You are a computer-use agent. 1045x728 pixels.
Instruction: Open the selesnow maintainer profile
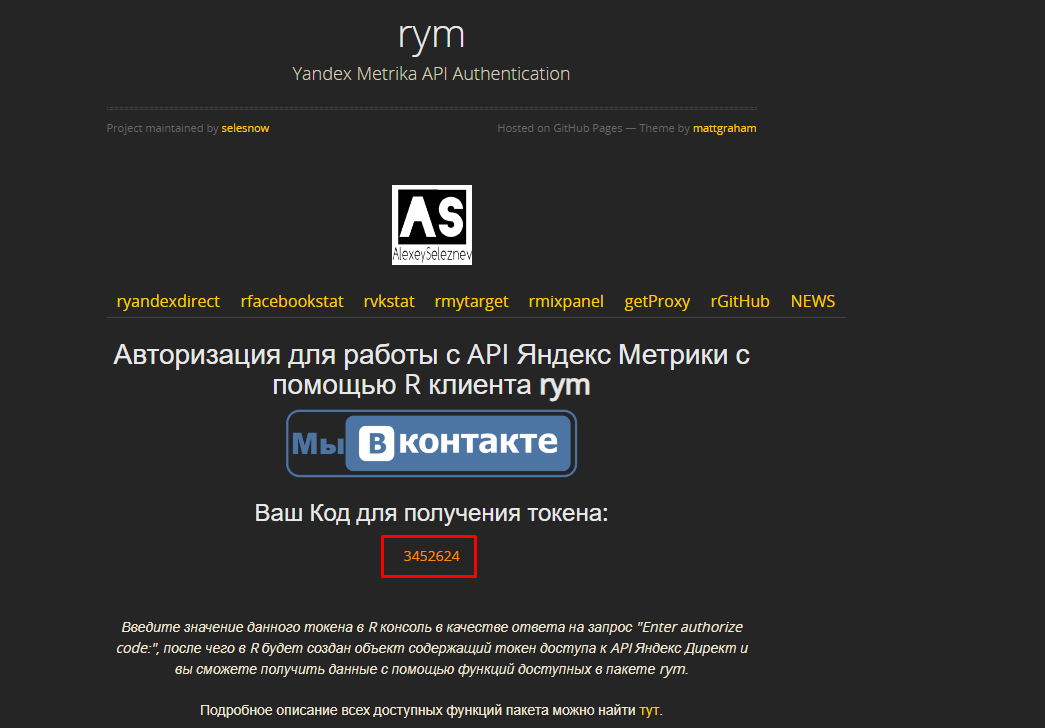click(x=245, y=128)
